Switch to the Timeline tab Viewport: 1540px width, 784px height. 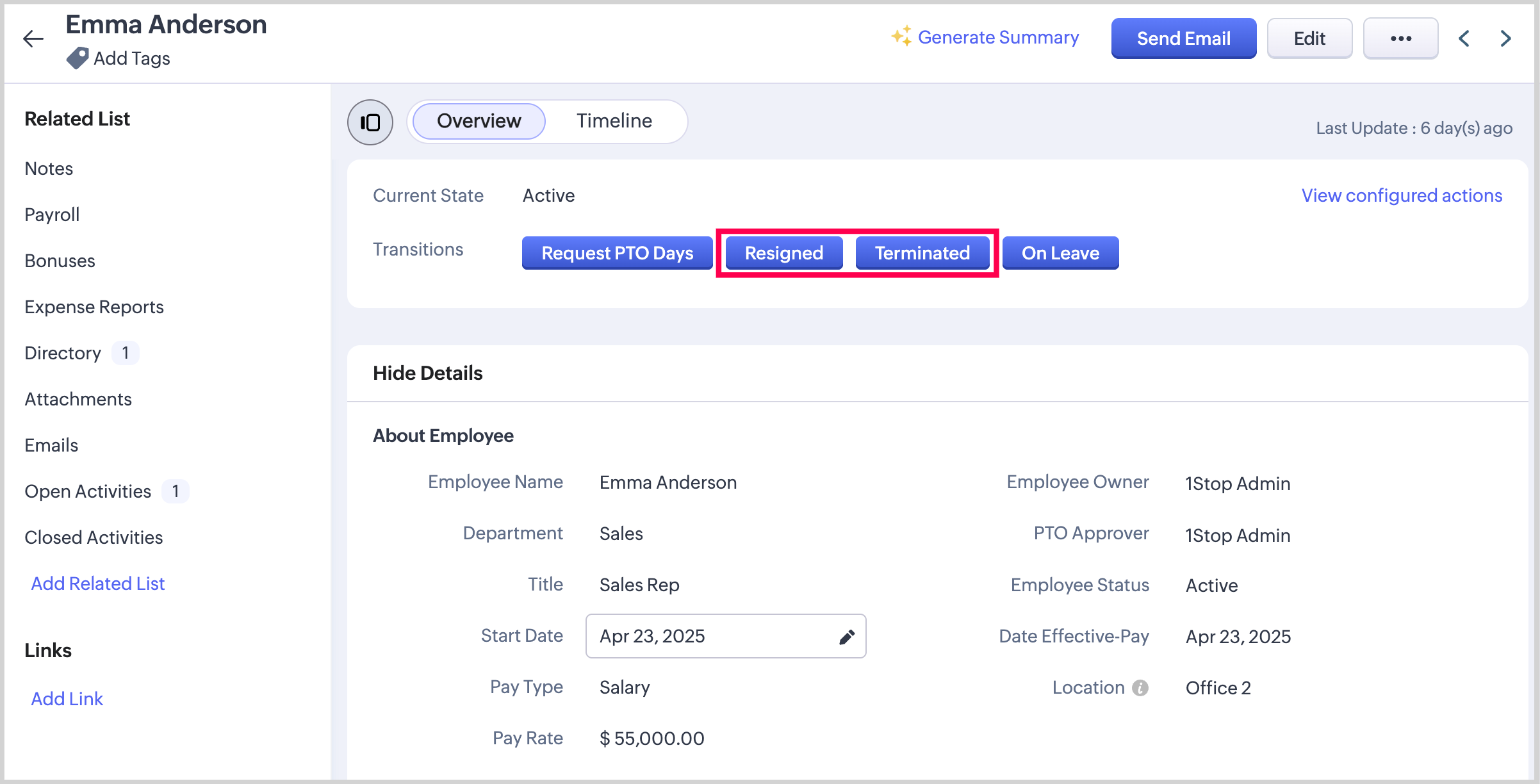[614, 121]
